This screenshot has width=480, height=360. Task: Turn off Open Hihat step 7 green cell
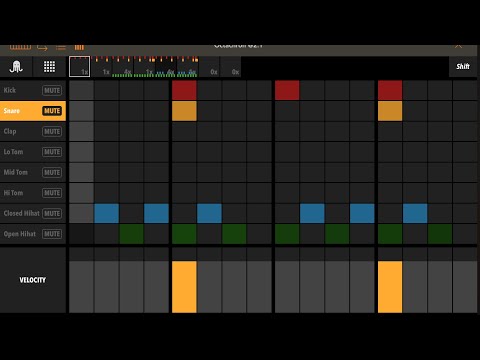pyautogui.click(x=234, y=234)
